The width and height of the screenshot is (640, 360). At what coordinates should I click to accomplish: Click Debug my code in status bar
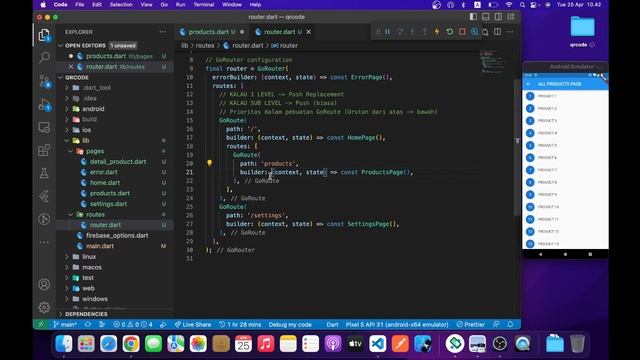[x=290, y=324]
